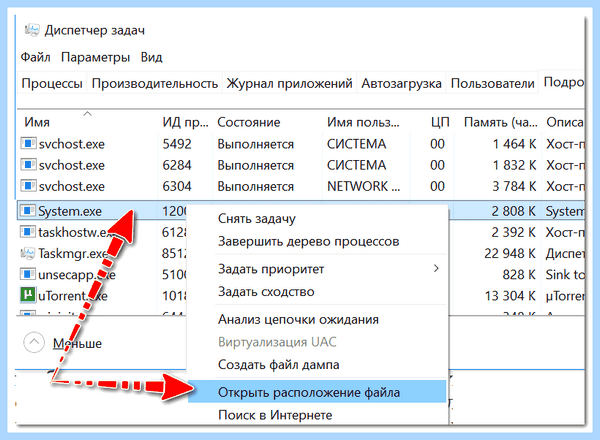Select the Taskmgr.exe process name
The image size is (600, 440).
coord(73,253)
